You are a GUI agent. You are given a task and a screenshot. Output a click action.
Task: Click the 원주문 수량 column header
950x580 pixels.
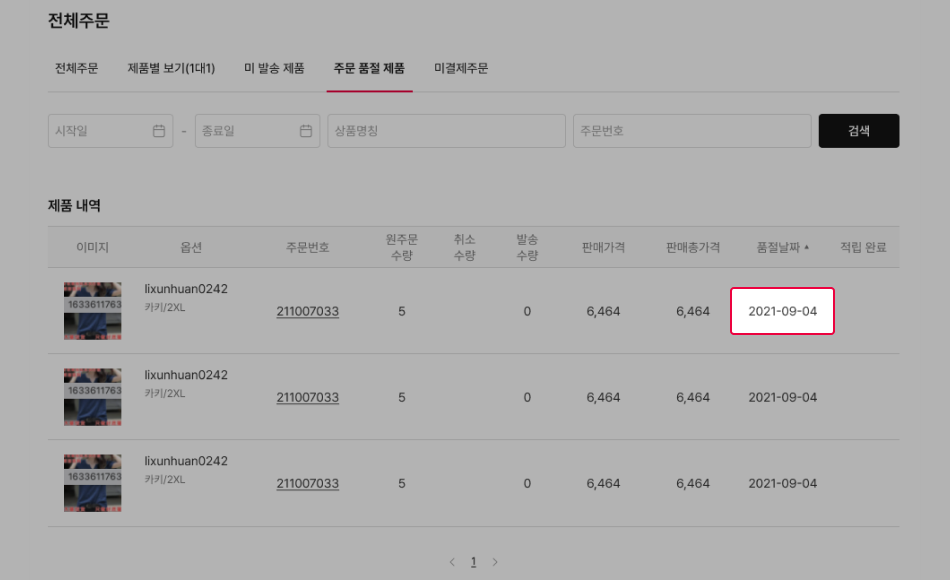[402, 247]
